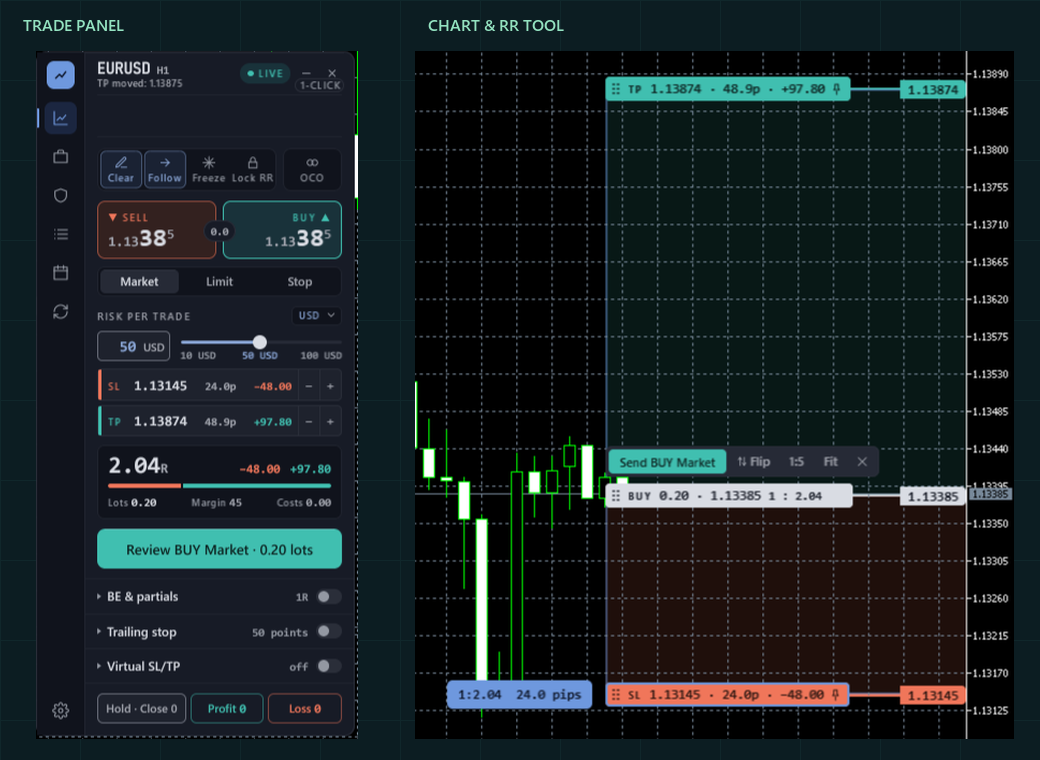1040x760 pixels.
Task: Click the pin icon on SL chart label
Action: pos(836,694)
